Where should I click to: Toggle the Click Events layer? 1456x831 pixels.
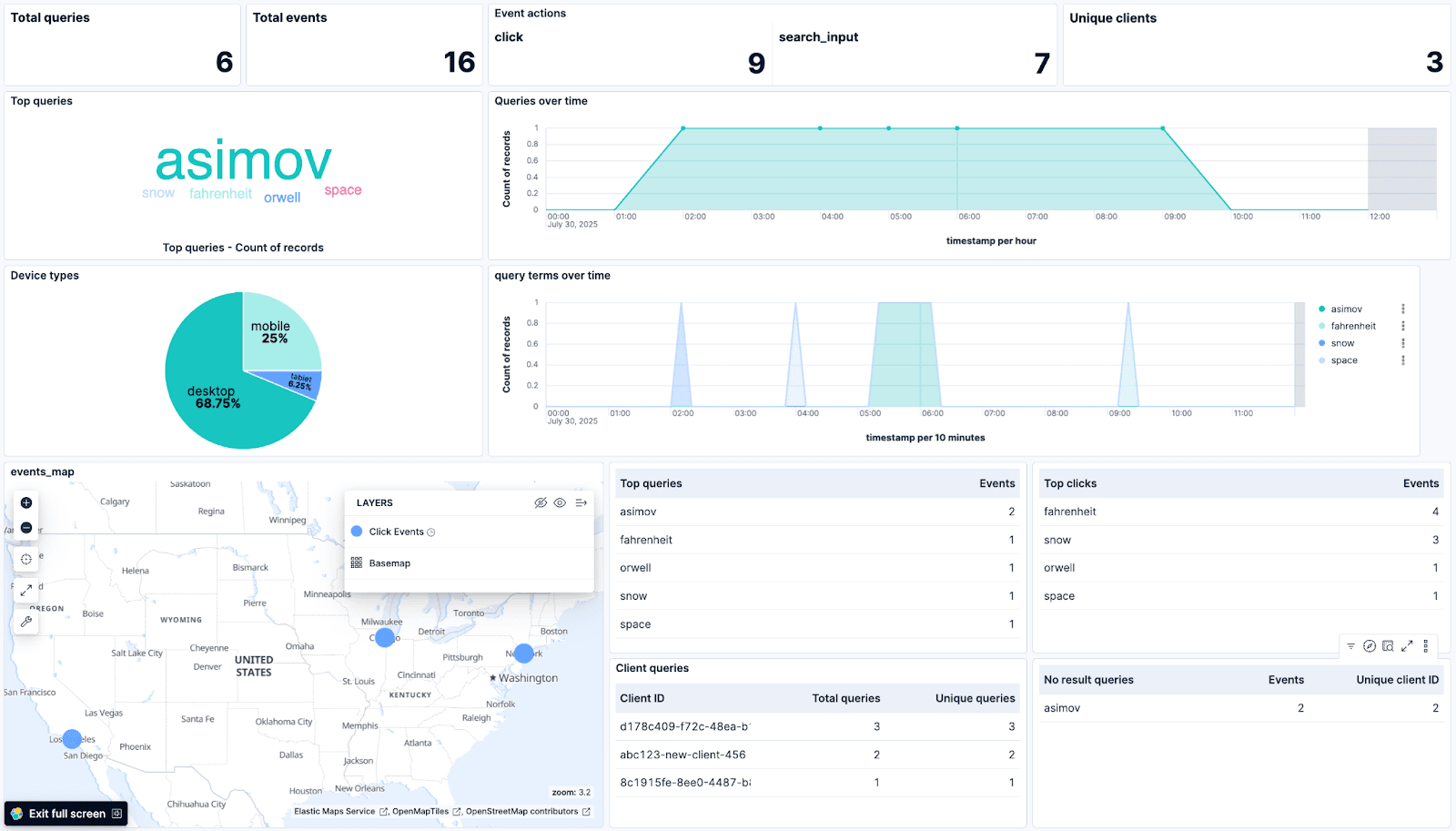[396, 532]
